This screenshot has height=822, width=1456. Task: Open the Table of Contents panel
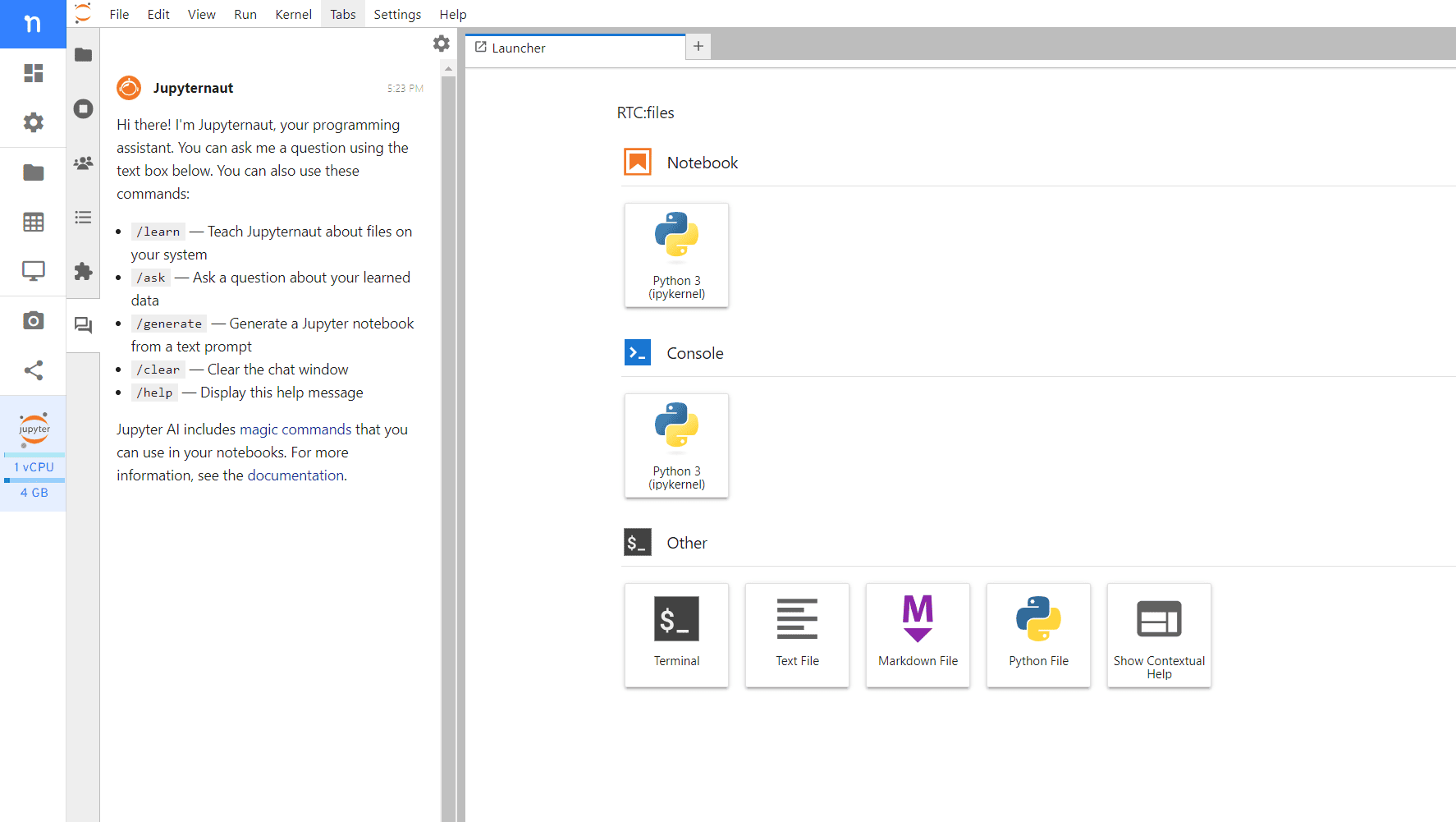coord(83,218)
